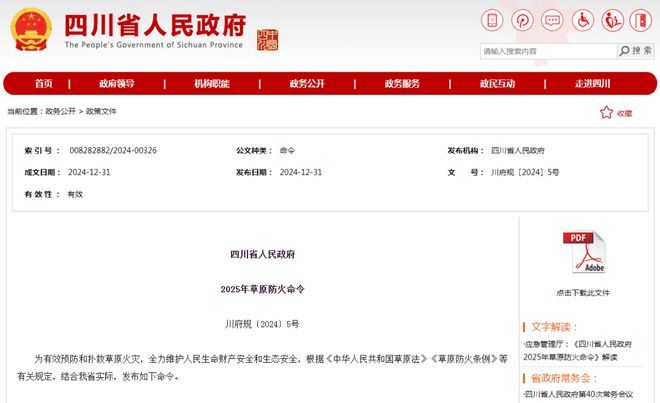The width and height of the screenshot is (660, 403).
Task: Click the 搜索 search button
Action: [x=636, y=51]
